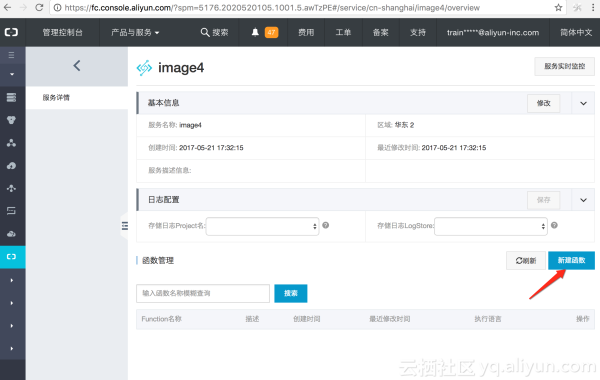Click the 创建时间 column header
600x380 pixels.
click(x=307, y=319)
